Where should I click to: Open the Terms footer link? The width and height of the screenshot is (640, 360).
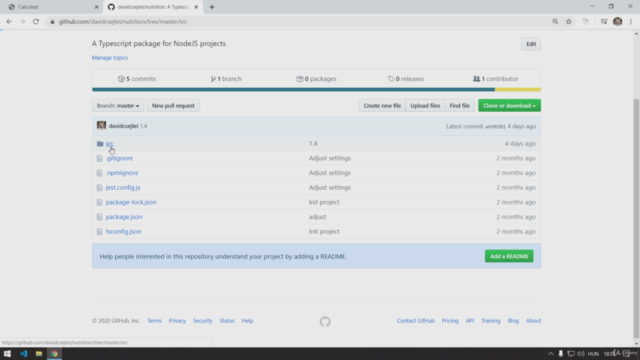tap(154, 321)
